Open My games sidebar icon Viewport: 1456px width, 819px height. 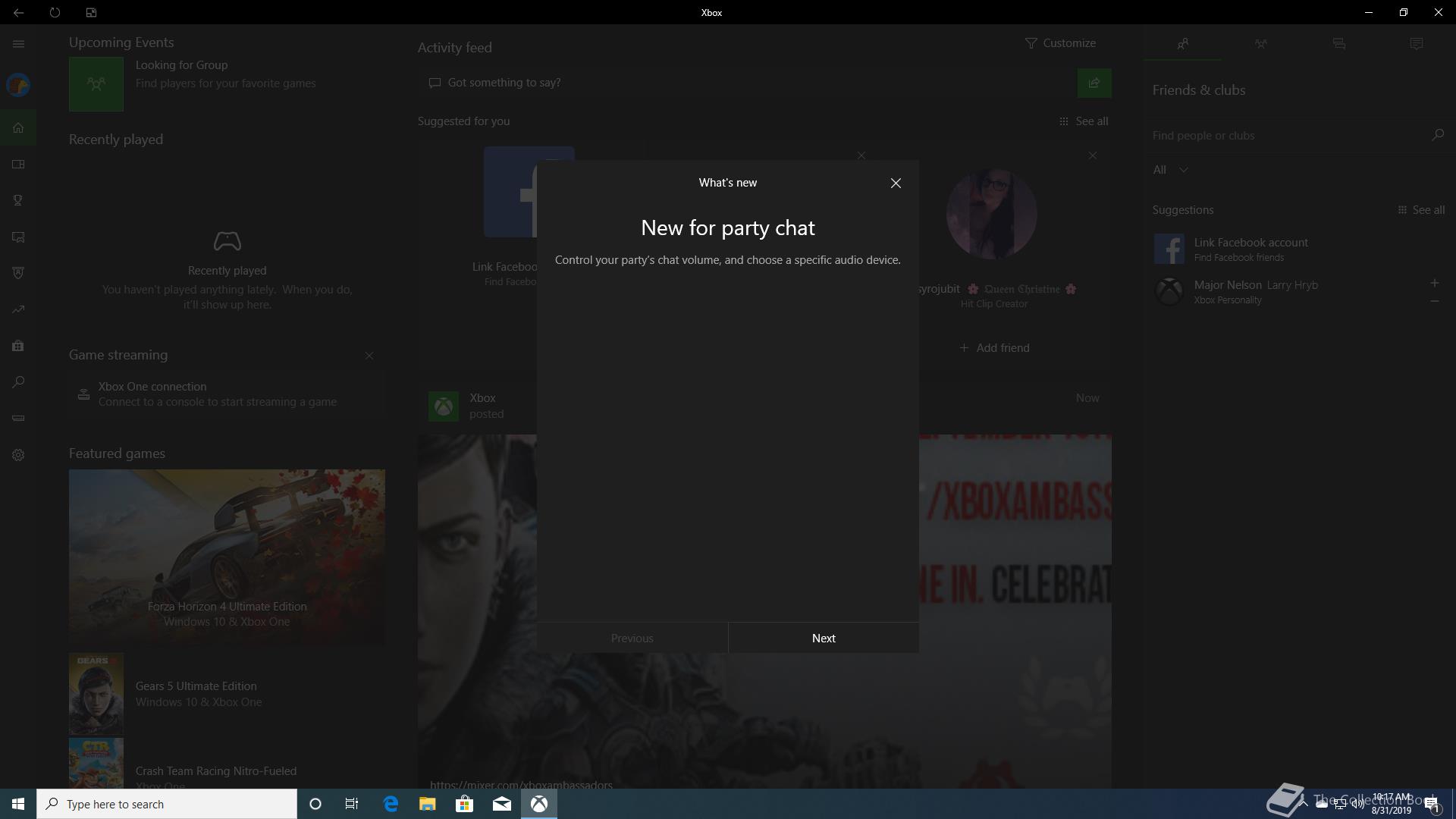coord(18,164)
